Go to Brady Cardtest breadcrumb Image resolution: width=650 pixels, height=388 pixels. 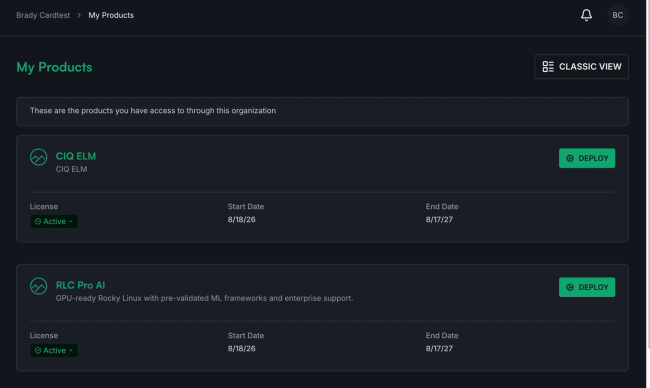43,15
